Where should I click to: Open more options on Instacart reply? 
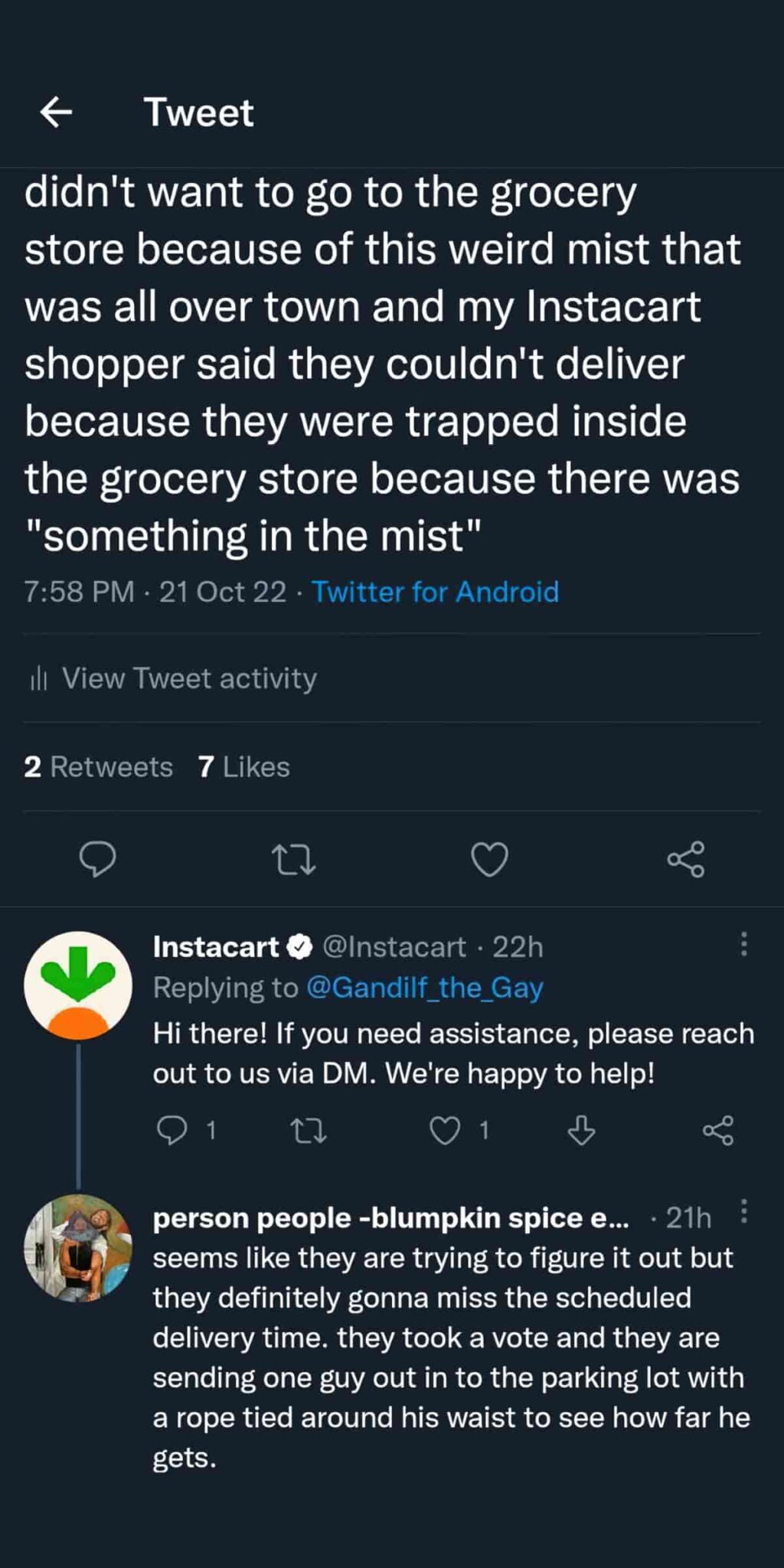tap(743, 944)
